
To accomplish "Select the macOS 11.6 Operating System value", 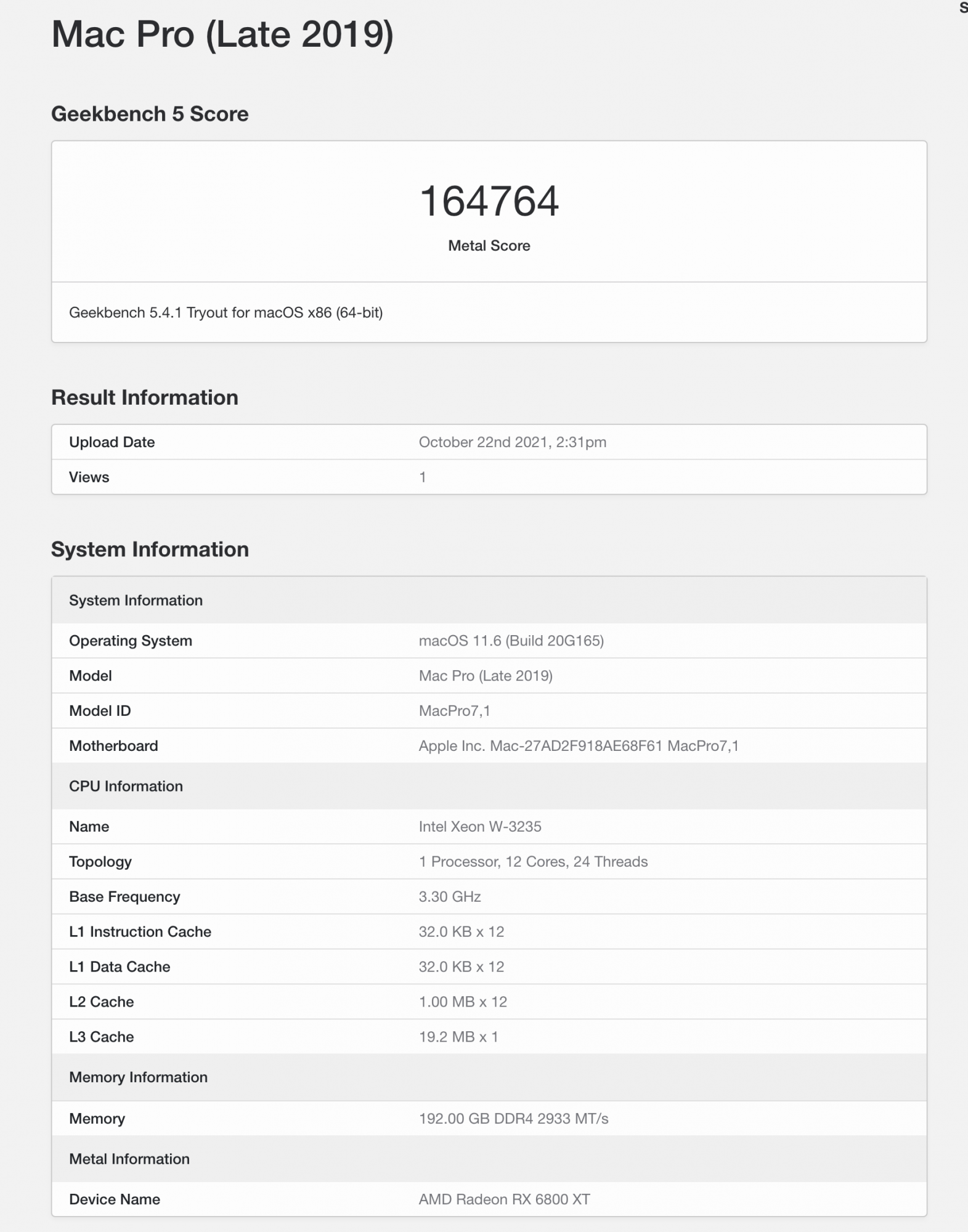I will [x=511, y=641].
